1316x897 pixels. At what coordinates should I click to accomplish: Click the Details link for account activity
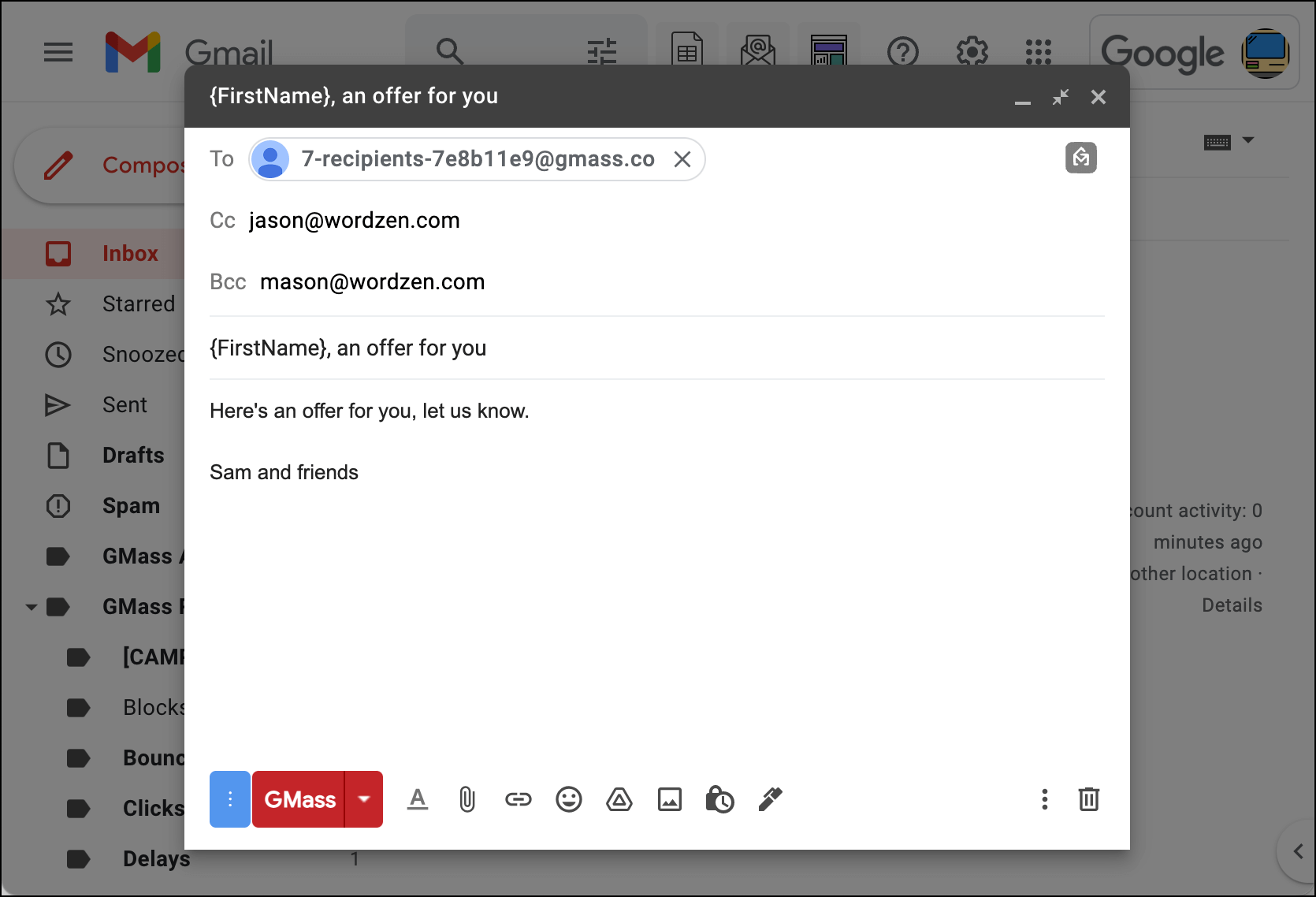[x=1232, y=605]
